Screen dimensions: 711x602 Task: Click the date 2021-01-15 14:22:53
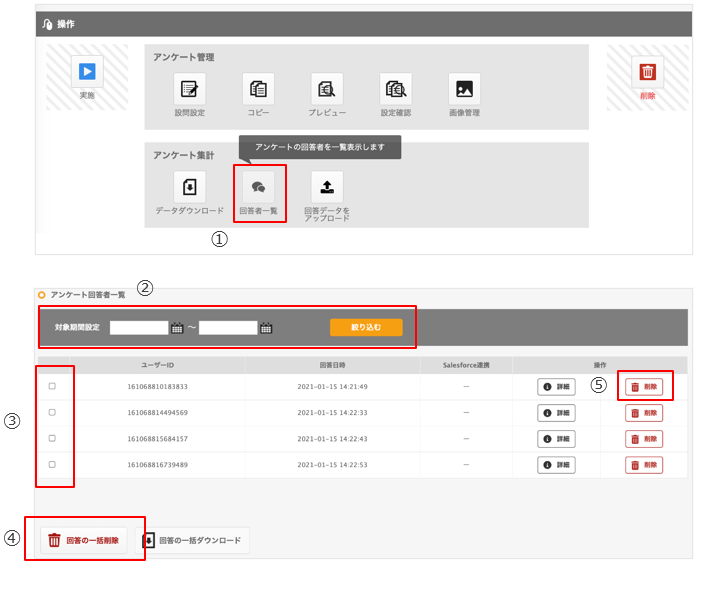(x=332, y=465)
